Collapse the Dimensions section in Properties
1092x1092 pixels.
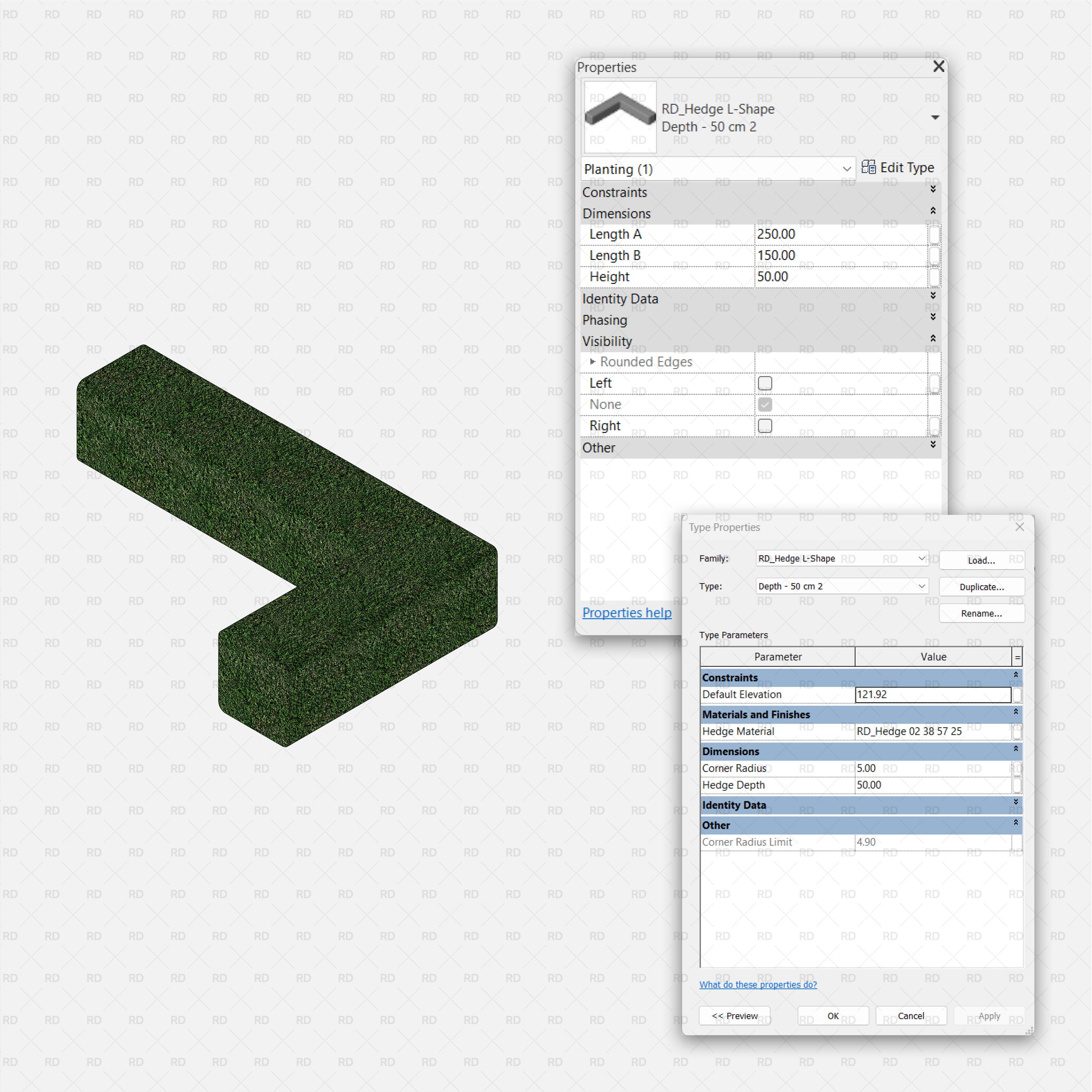[x=933, y=211]
